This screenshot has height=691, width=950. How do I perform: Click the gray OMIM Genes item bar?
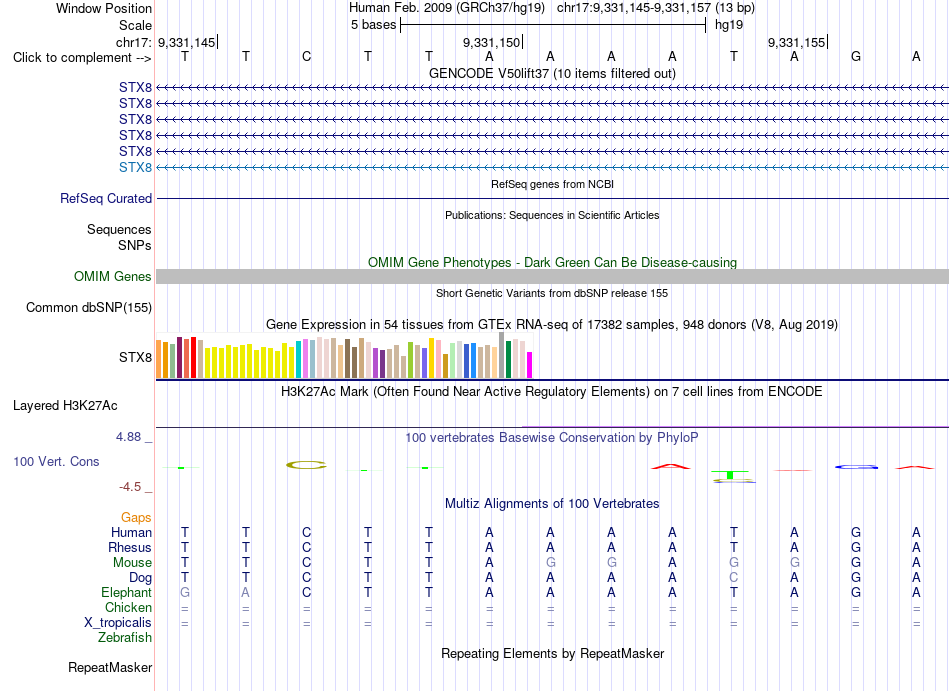(552, 276)
